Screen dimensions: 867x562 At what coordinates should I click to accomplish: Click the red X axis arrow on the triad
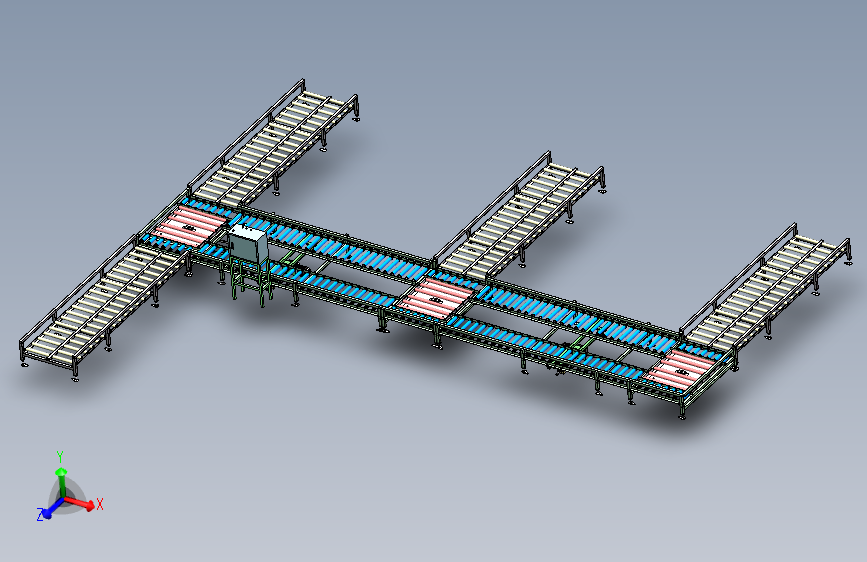click(81, 503)
